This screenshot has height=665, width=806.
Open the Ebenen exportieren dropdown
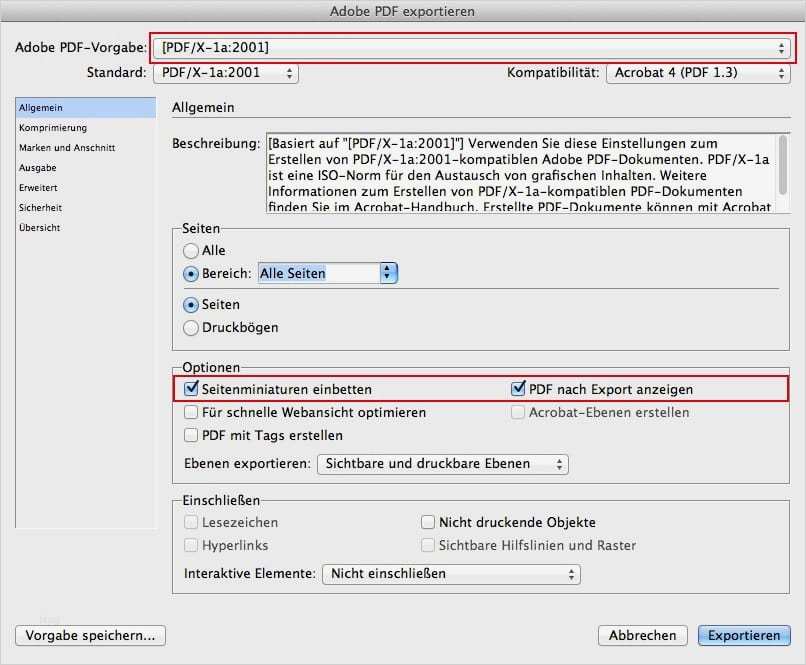click(x=443, y=464)
